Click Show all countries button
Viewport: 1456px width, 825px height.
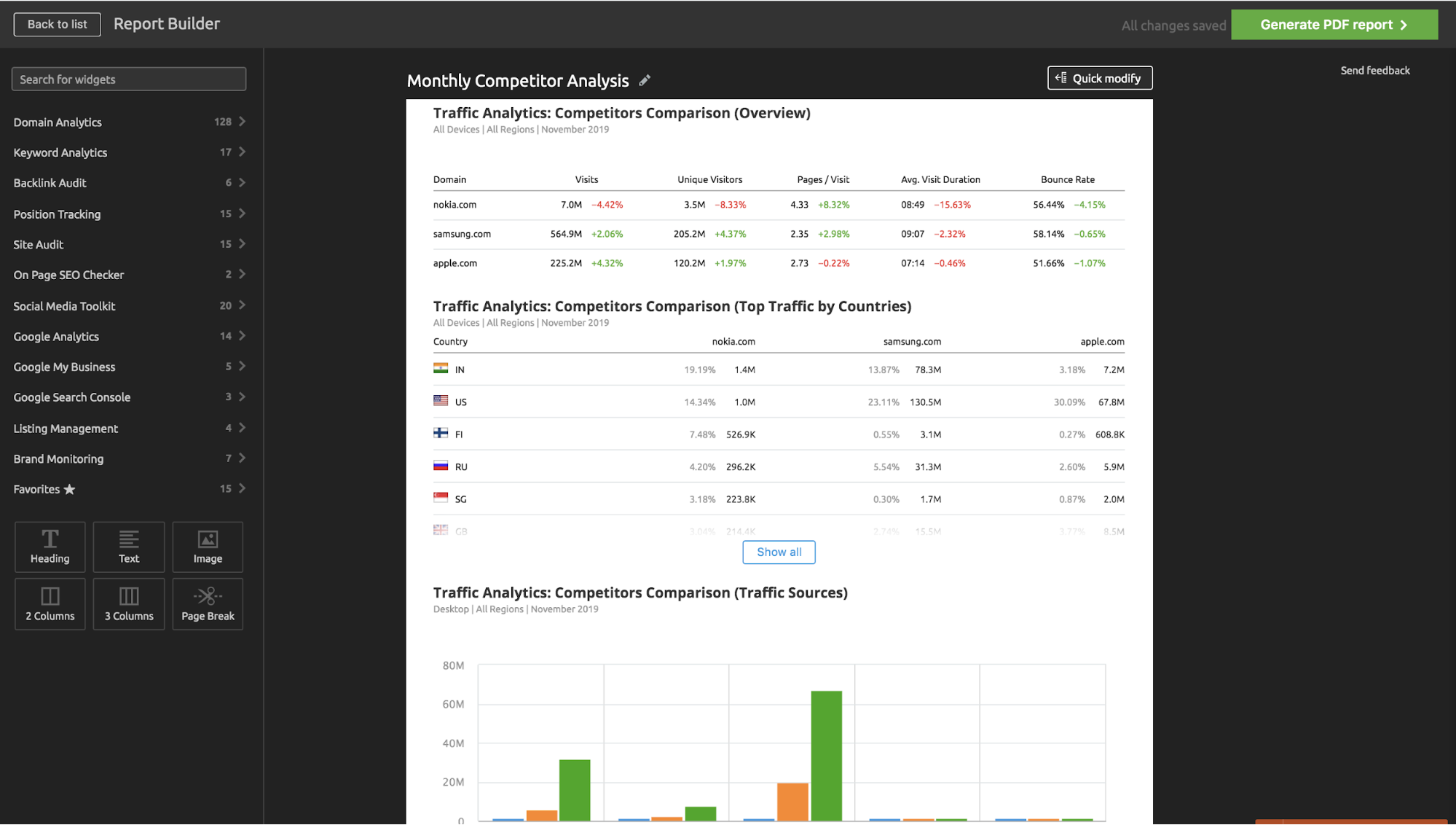[x=779, y=551]
